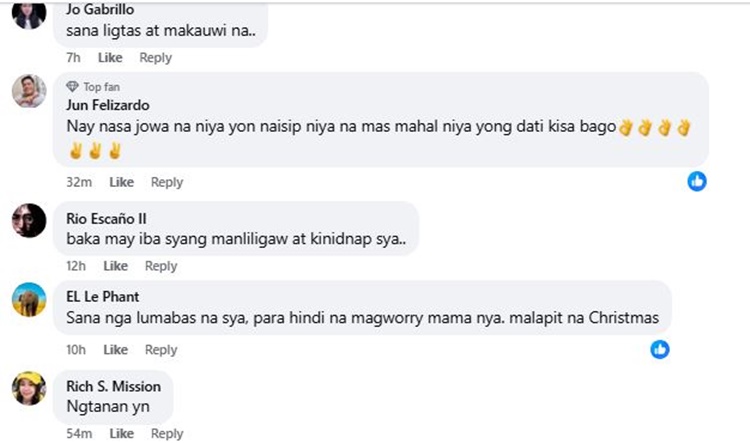This screenshot has height=443, width=750.
Task: Reply to Jun Felizardo's comment
Action: tap(167, 182)
